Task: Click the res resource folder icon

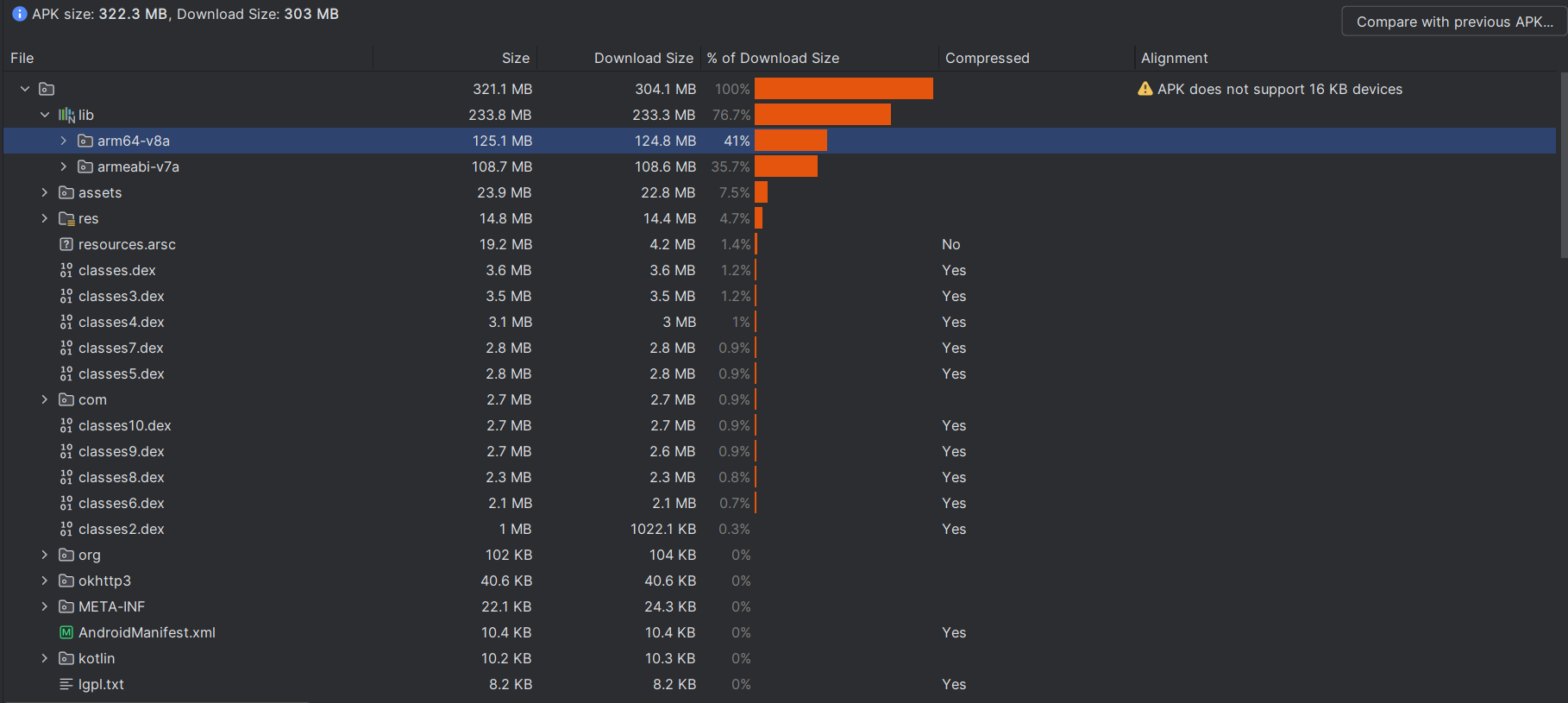Action: [66, 218]
